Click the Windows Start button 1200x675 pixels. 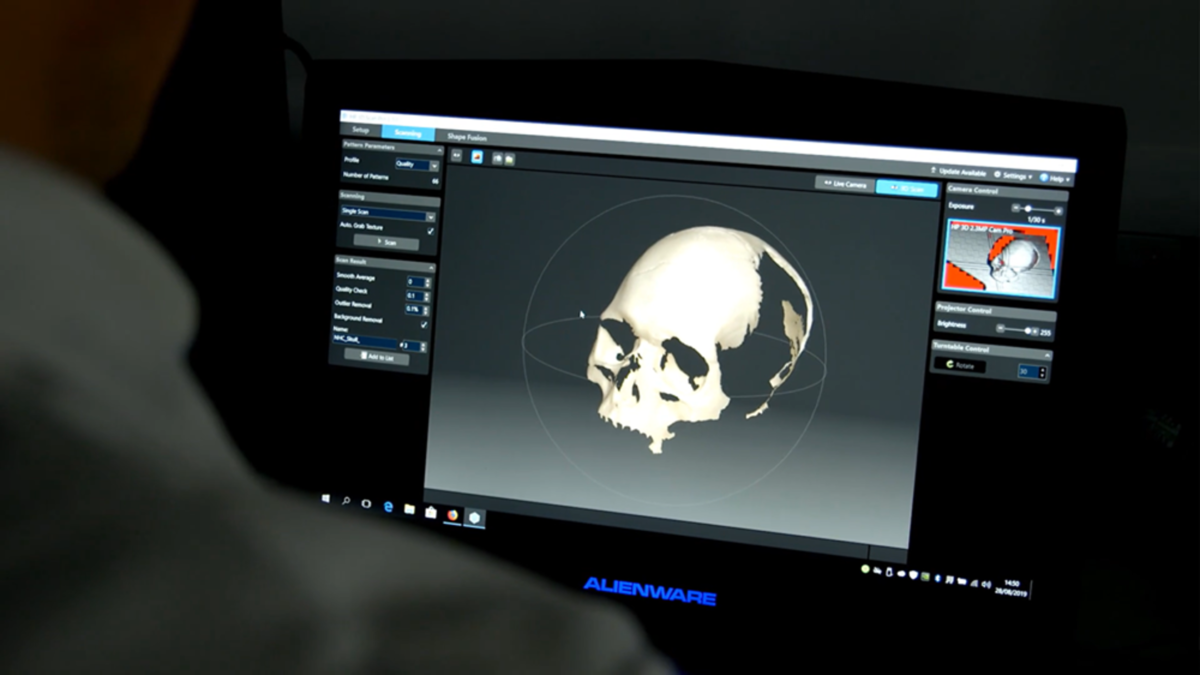point(326,497)
